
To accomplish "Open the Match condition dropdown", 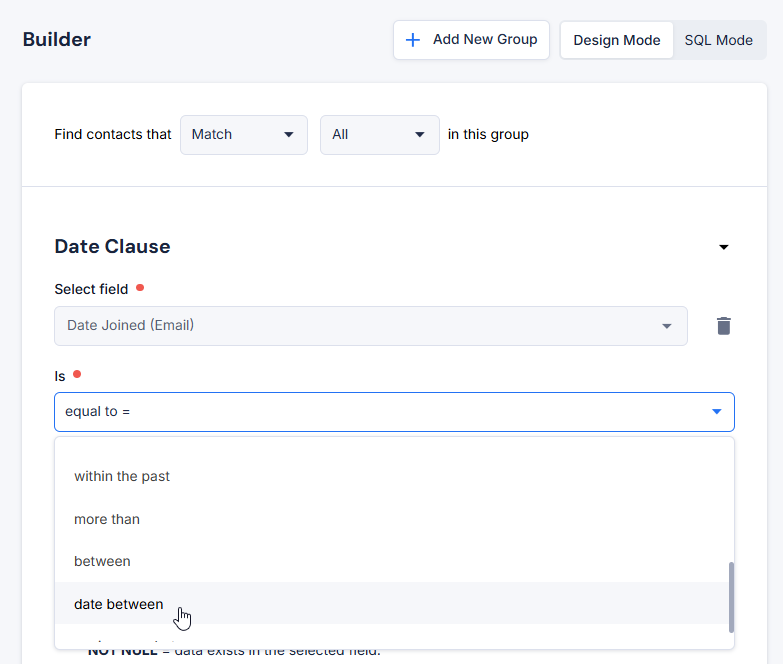I will [x=243, y=135].
